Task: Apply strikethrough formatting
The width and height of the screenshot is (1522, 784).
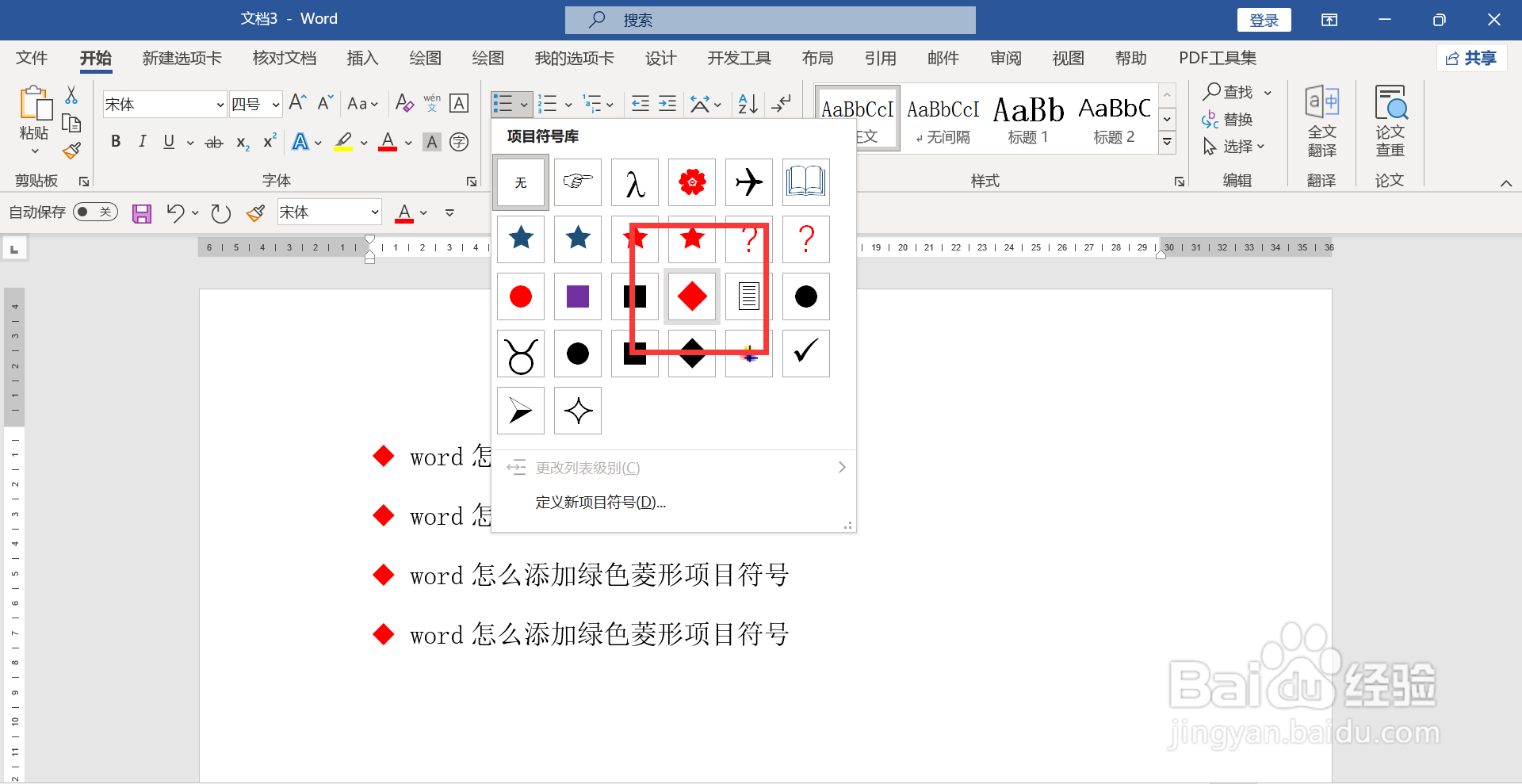Action: [x=214, y=143]
